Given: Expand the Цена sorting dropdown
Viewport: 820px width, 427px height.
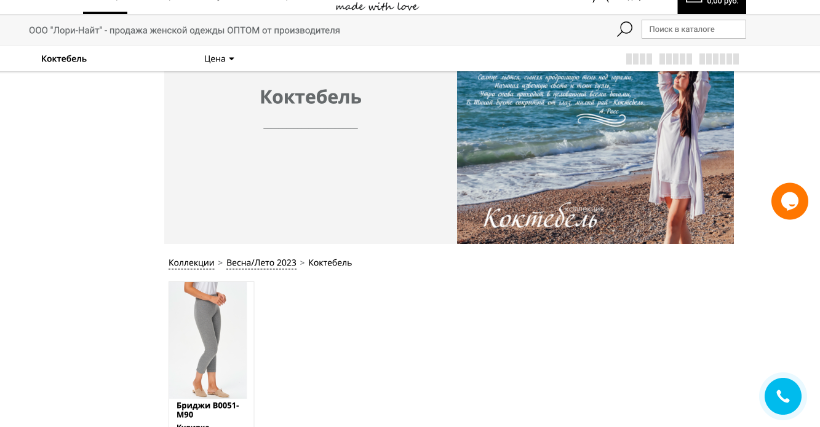Looking at the screenshot, I should coord(219,59).
